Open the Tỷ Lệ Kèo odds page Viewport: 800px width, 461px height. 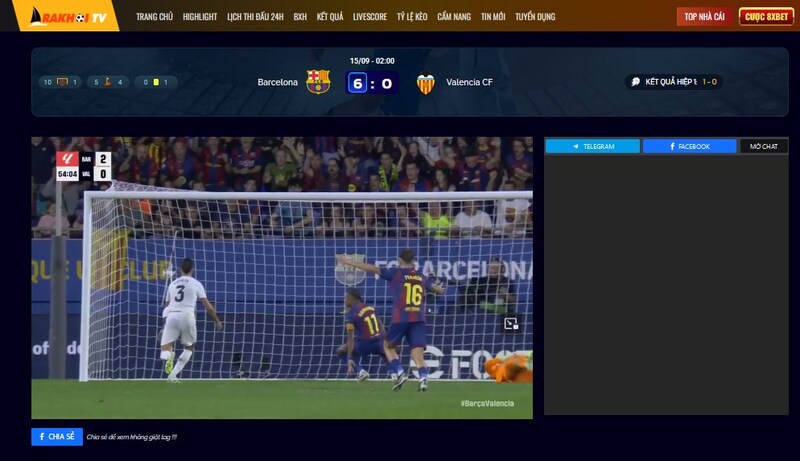(x=412, y=17)
